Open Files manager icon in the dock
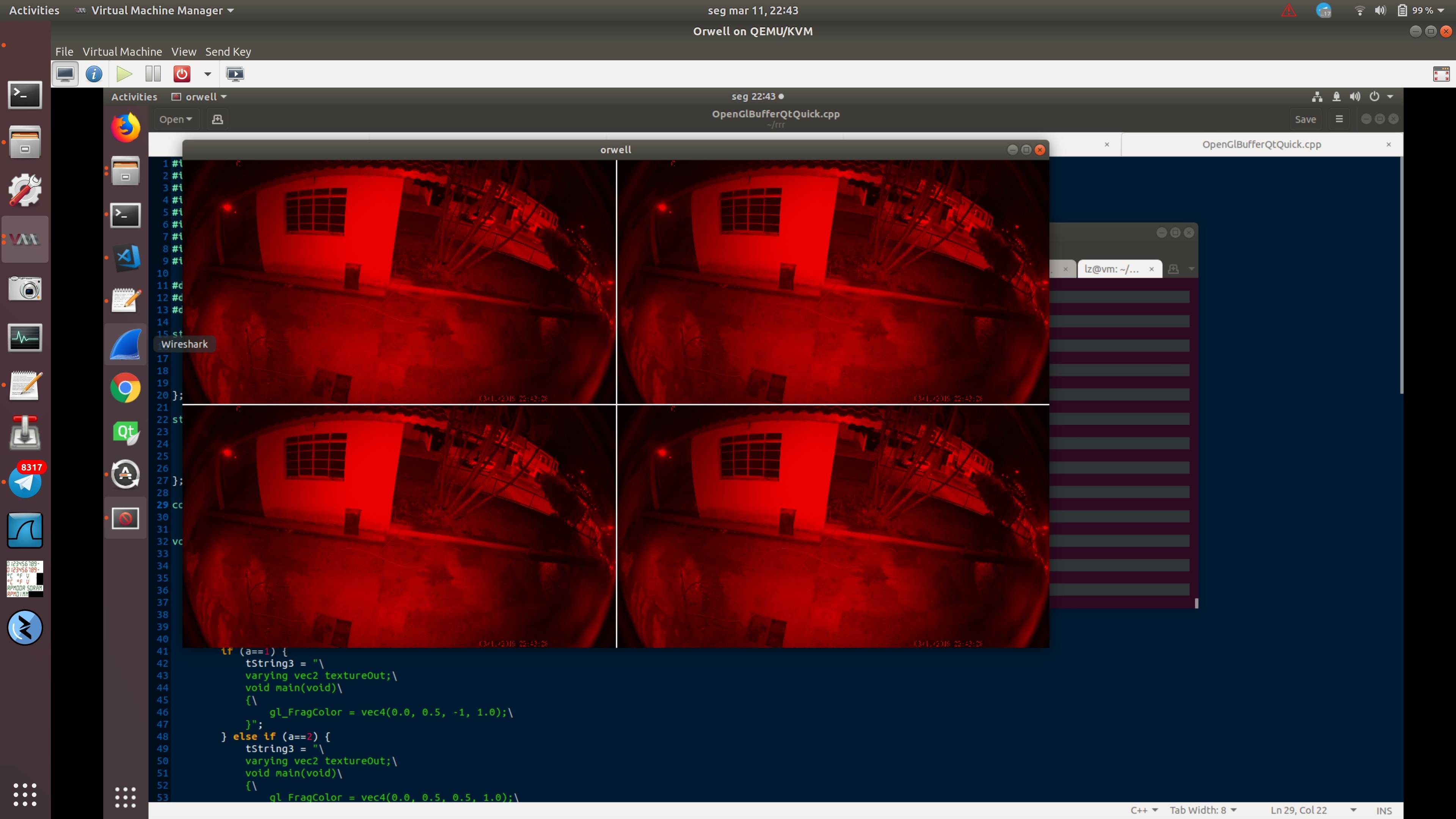Screen dimensions: 1456x819 [x=125, y=171]
